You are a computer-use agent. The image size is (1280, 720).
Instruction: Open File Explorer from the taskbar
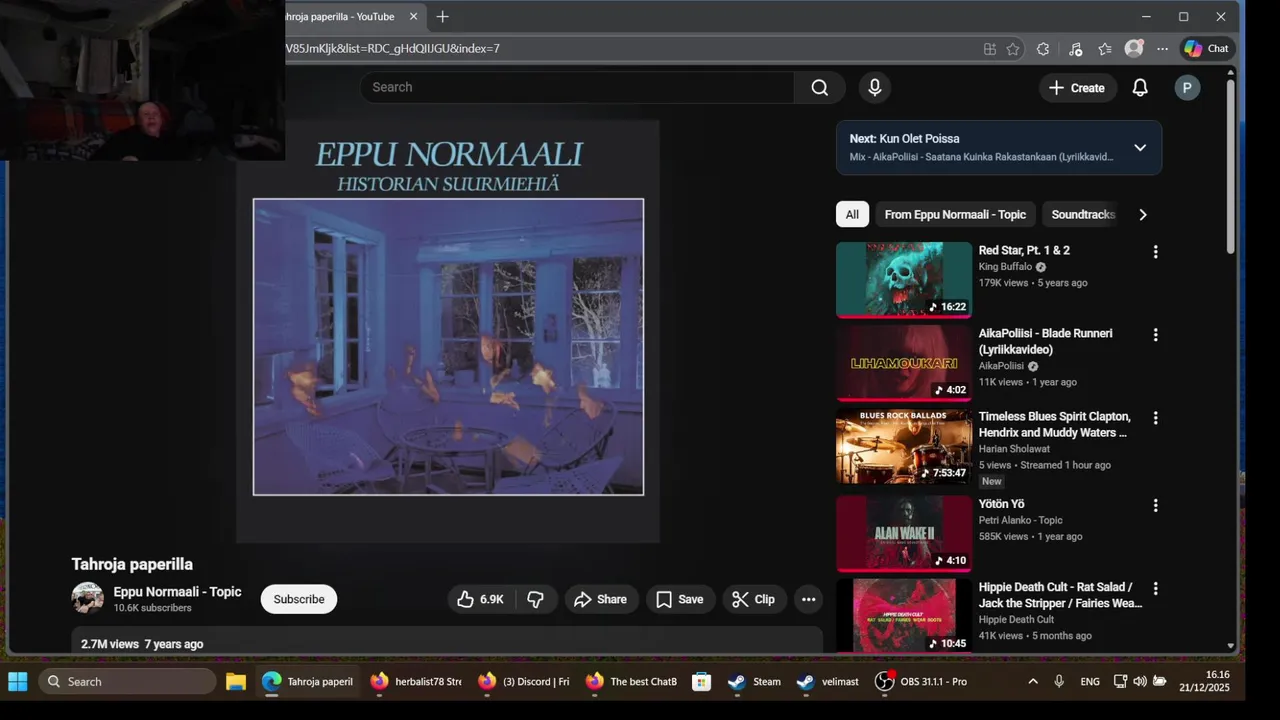coord(236,682)
